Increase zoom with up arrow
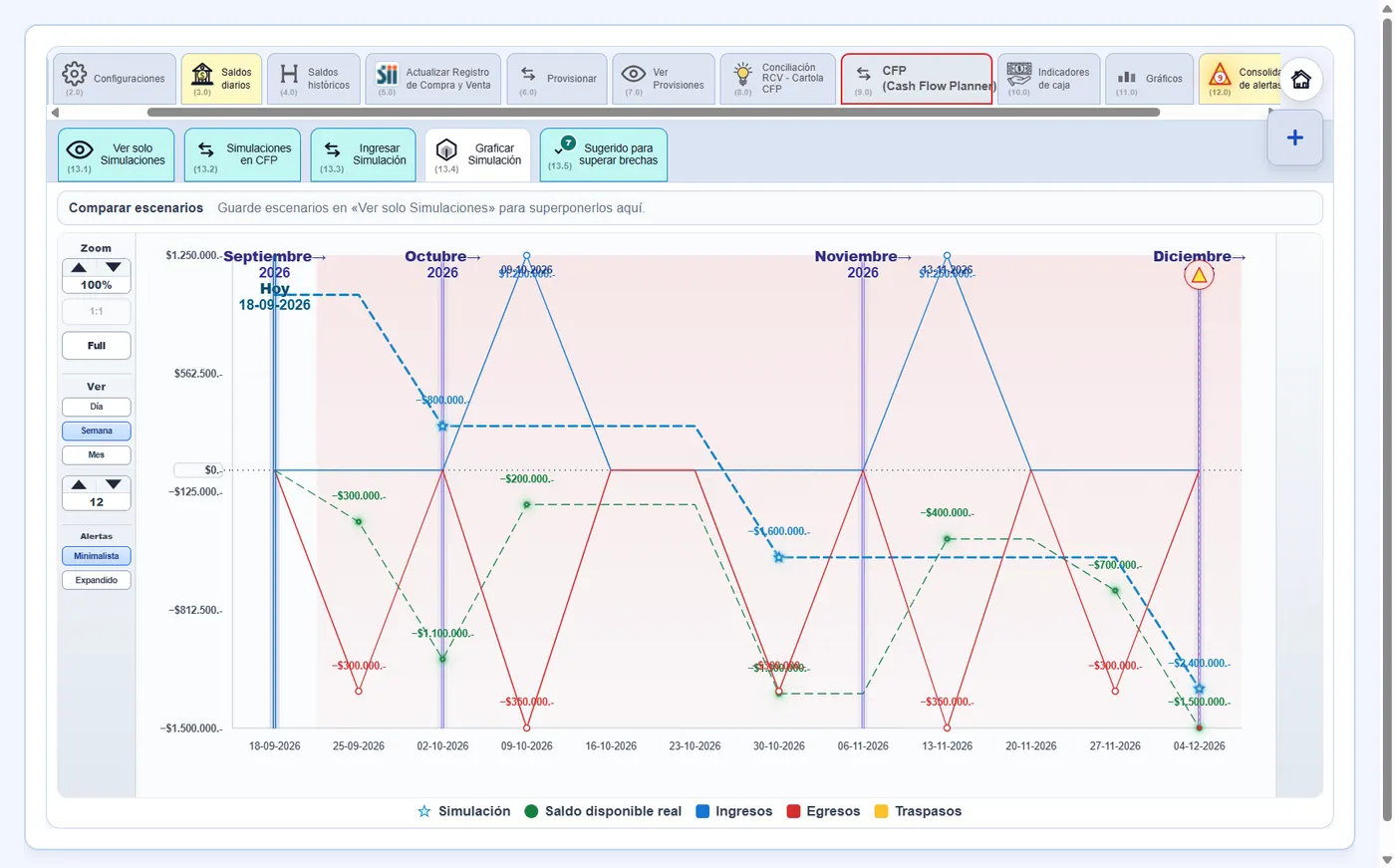Image resolution: width=1395 pixels, height=868 pixels. (x=80, y=267)
